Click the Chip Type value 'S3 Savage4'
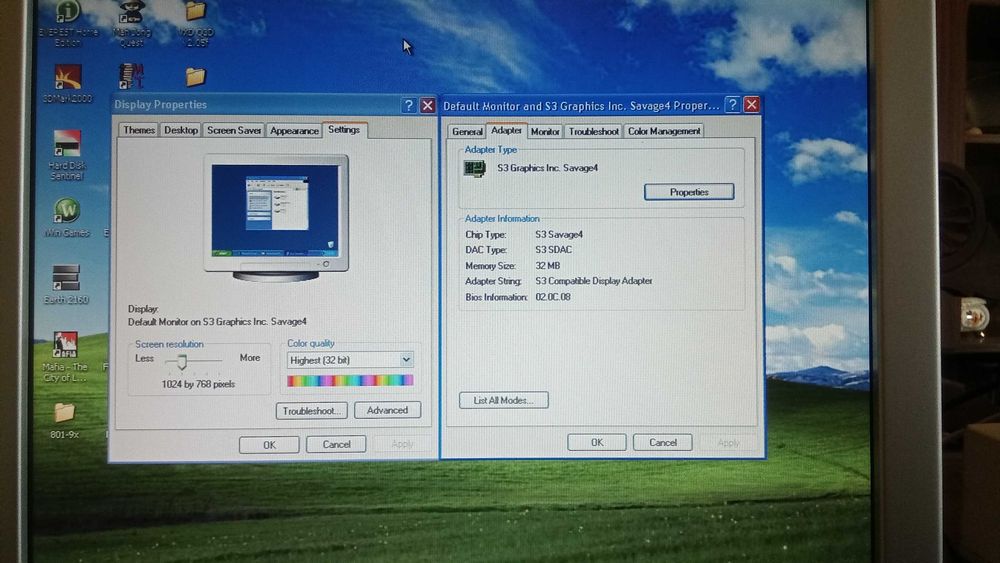Viewport: 1000px width, 563px height. pyautogui.click(x=559, y=235)
